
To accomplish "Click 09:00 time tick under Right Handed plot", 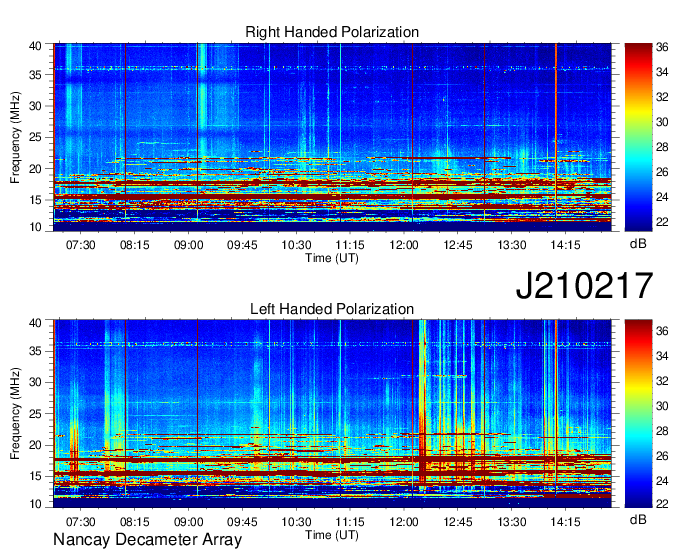I will [x=189, y=245].
